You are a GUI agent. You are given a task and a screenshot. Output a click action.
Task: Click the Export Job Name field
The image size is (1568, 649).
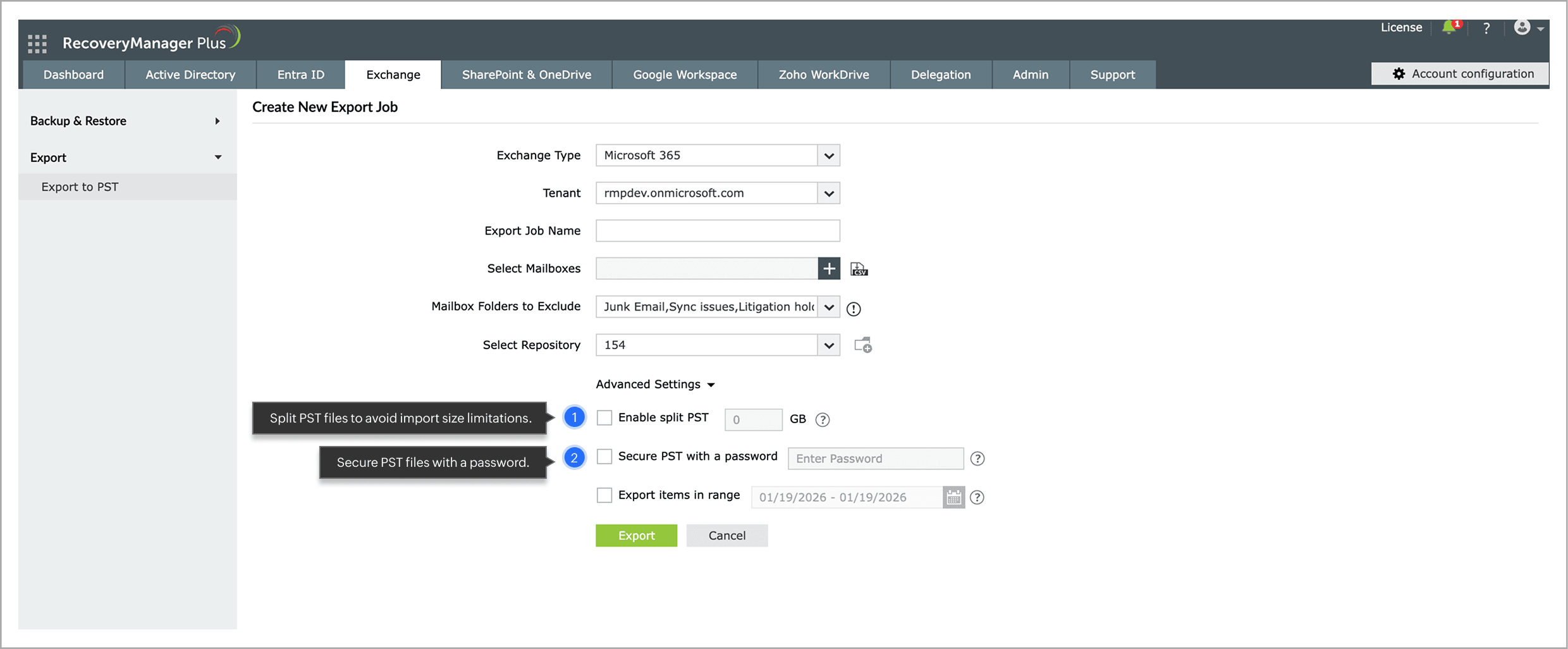click(718, 231)
